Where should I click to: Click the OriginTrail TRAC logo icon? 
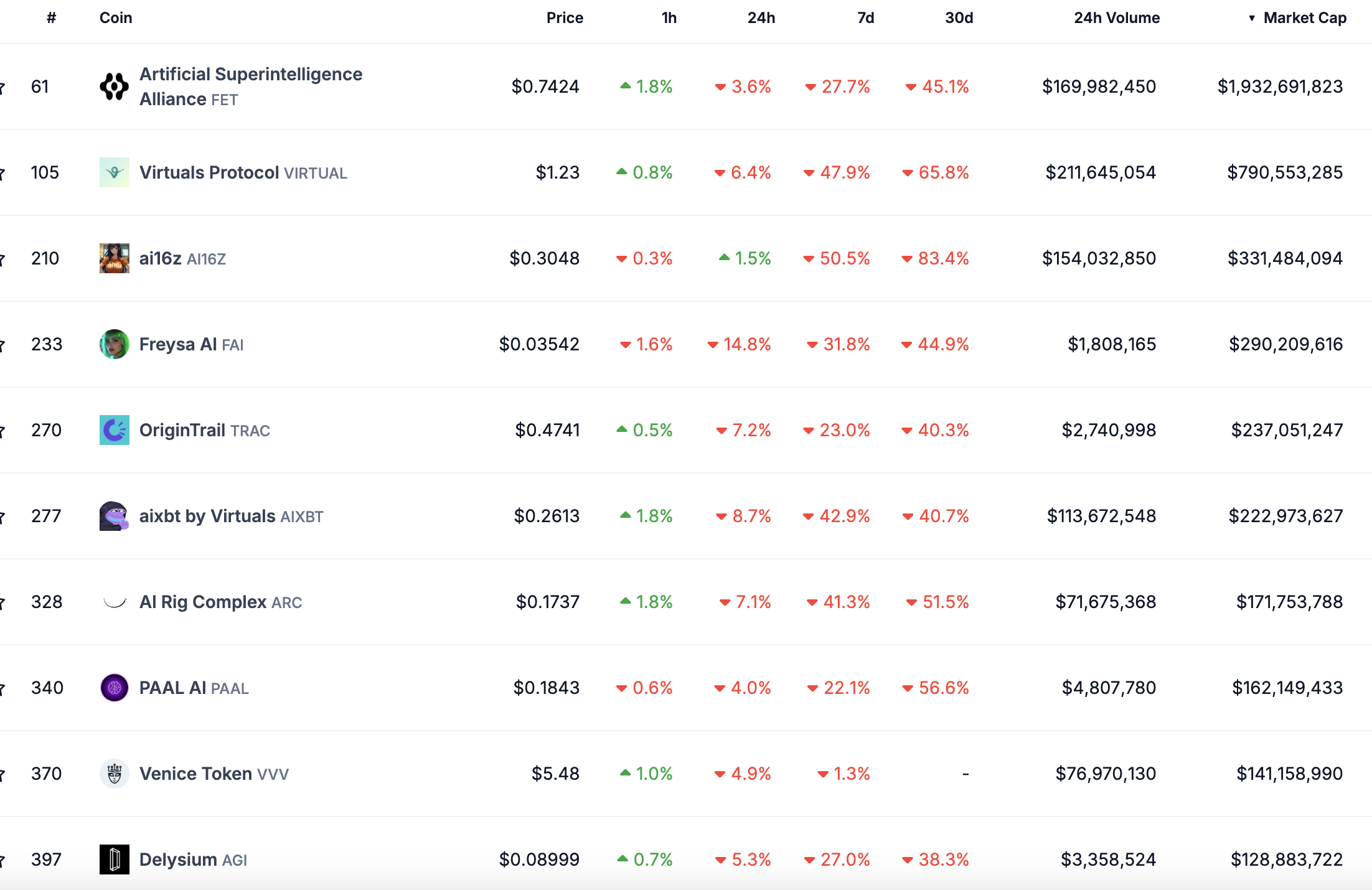coord(114,430)
